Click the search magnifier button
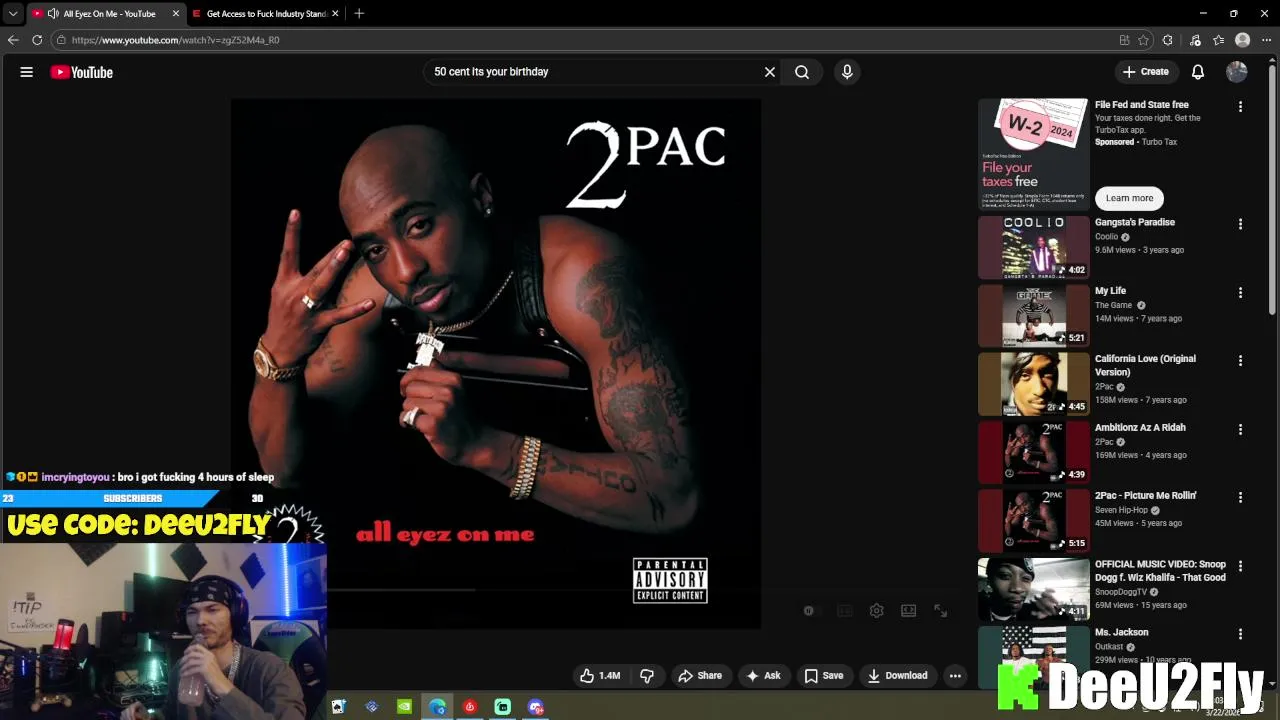The image size is (1280, 720). coord(802,72)
